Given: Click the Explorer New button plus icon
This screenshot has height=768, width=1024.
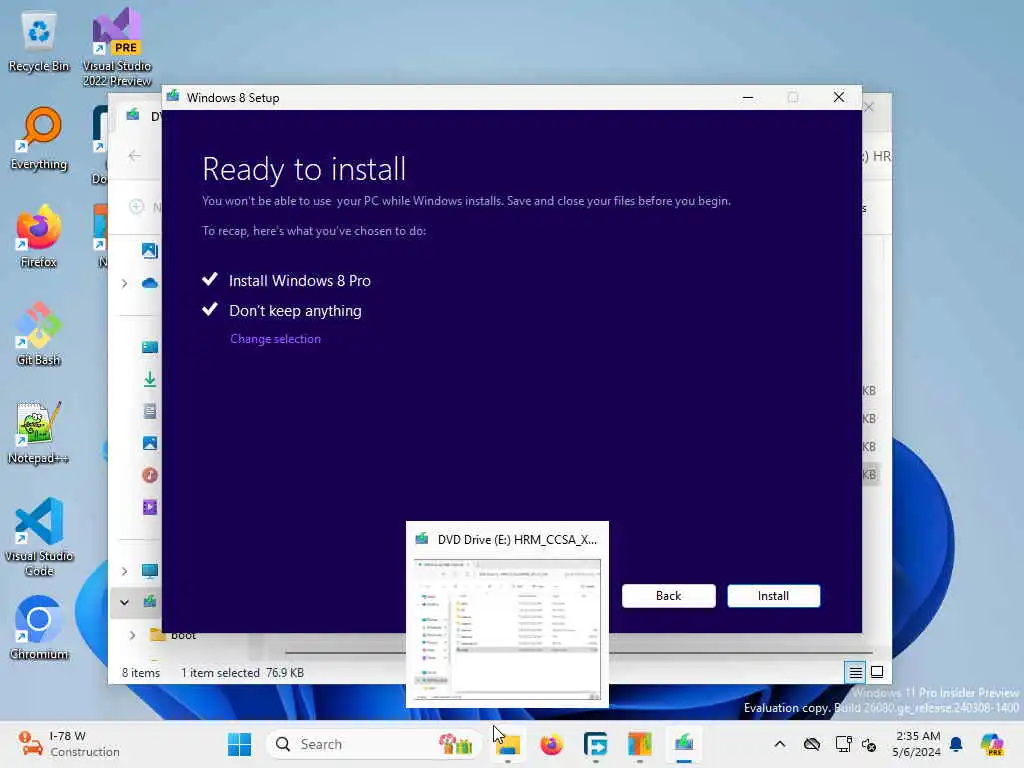Looking at the screenshot, I should tap(136, 207).
